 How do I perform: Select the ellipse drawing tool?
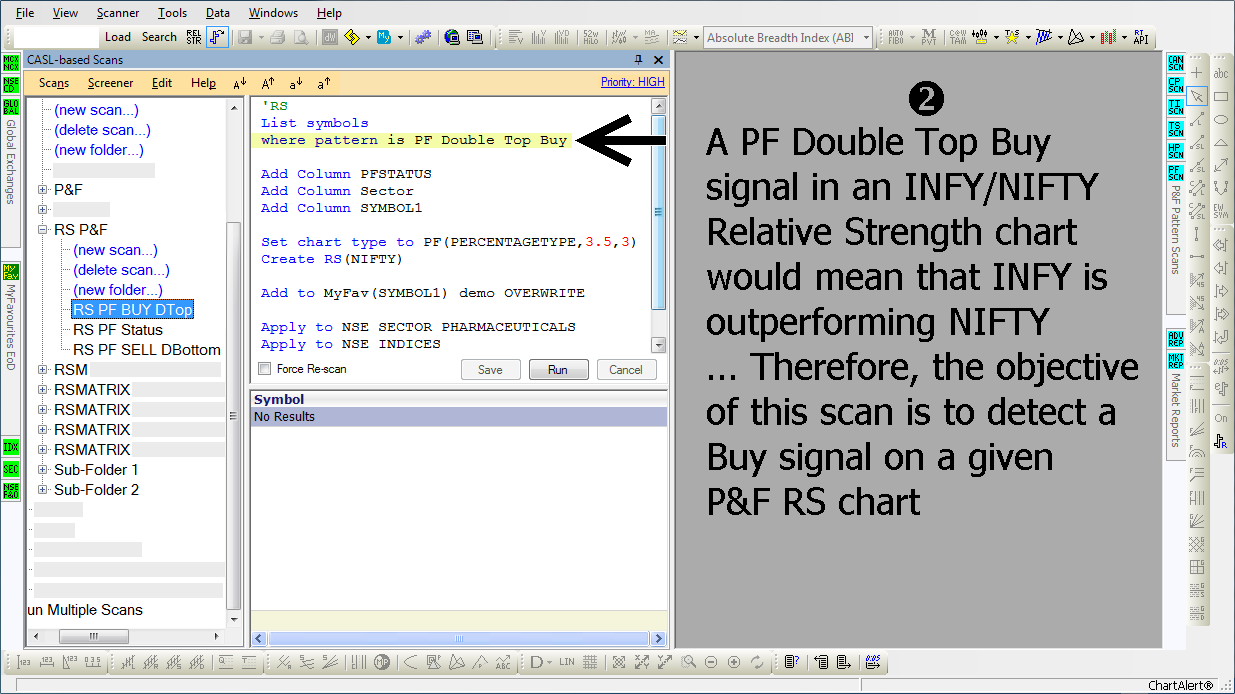[x=1221, y=119]
